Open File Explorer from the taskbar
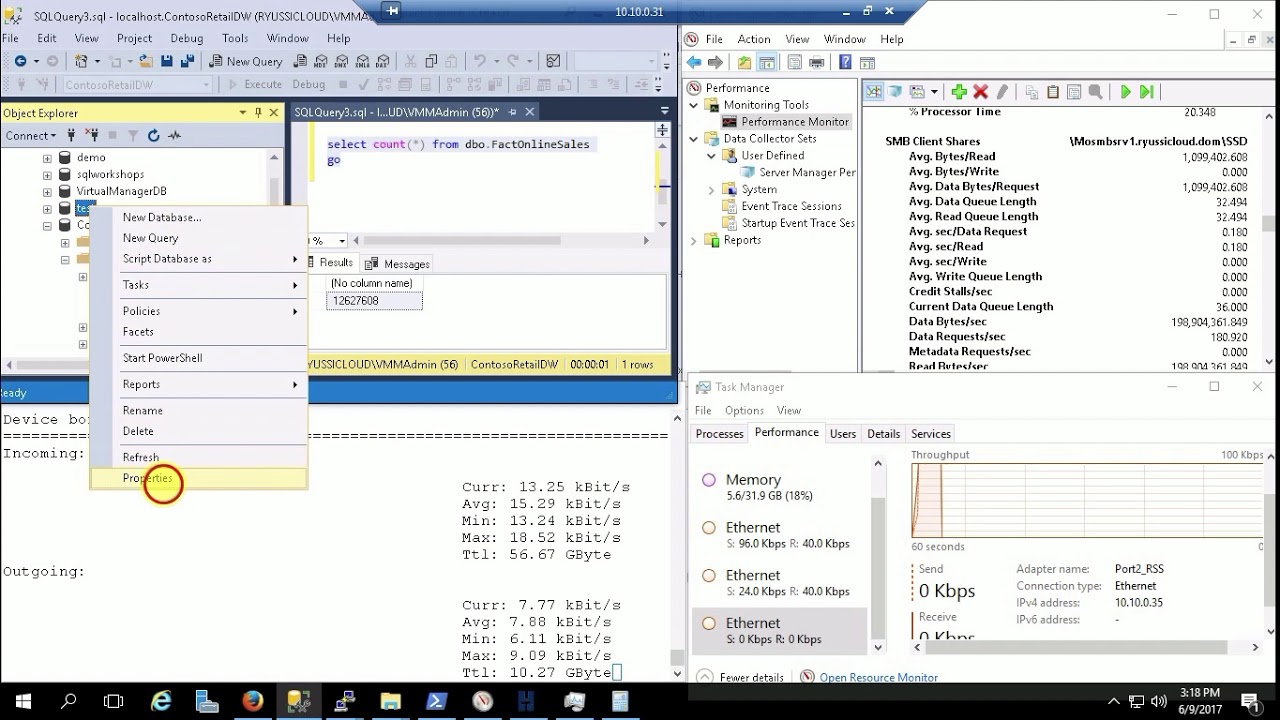This screenshot has width=1280, height=720. click(x=390, y=701)
